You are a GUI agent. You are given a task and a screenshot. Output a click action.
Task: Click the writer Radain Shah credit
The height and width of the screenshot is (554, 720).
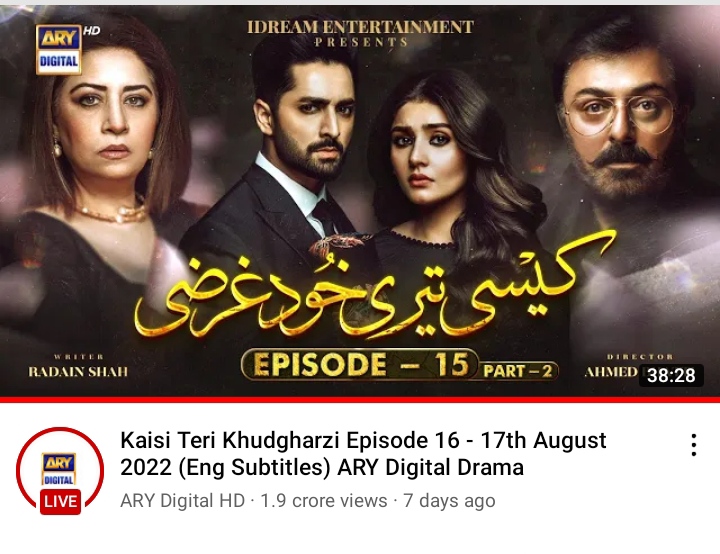tap(78, 366)
